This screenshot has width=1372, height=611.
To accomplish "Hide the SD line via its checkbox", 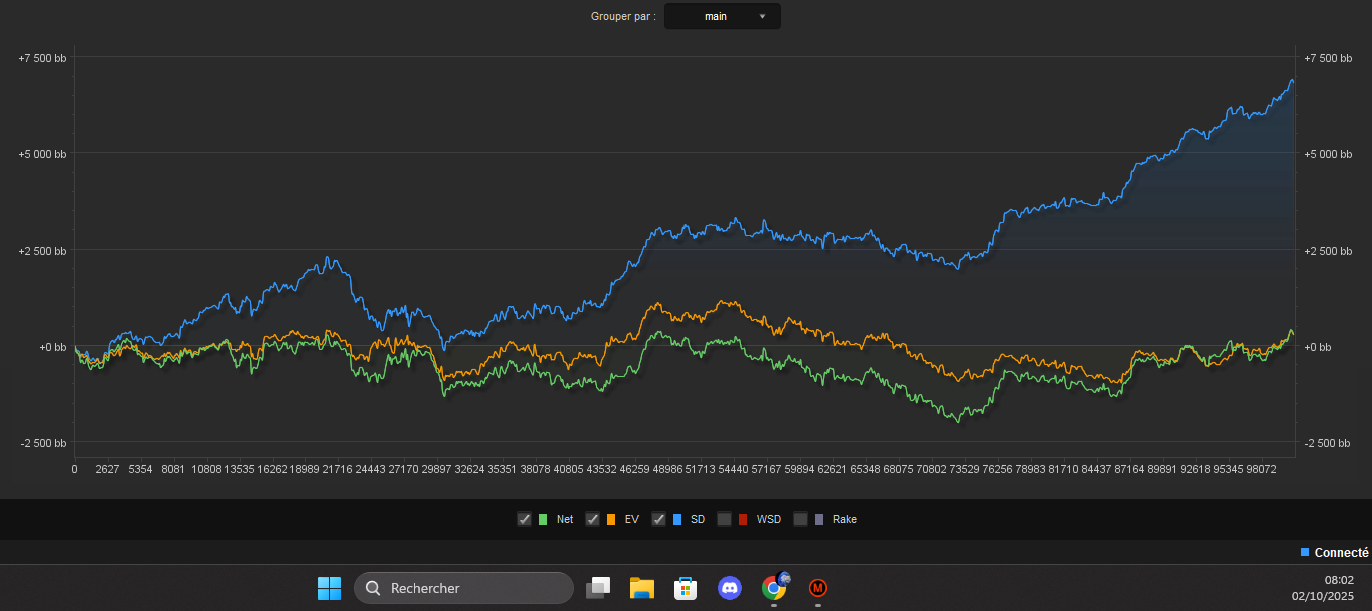I will [658, 519].
